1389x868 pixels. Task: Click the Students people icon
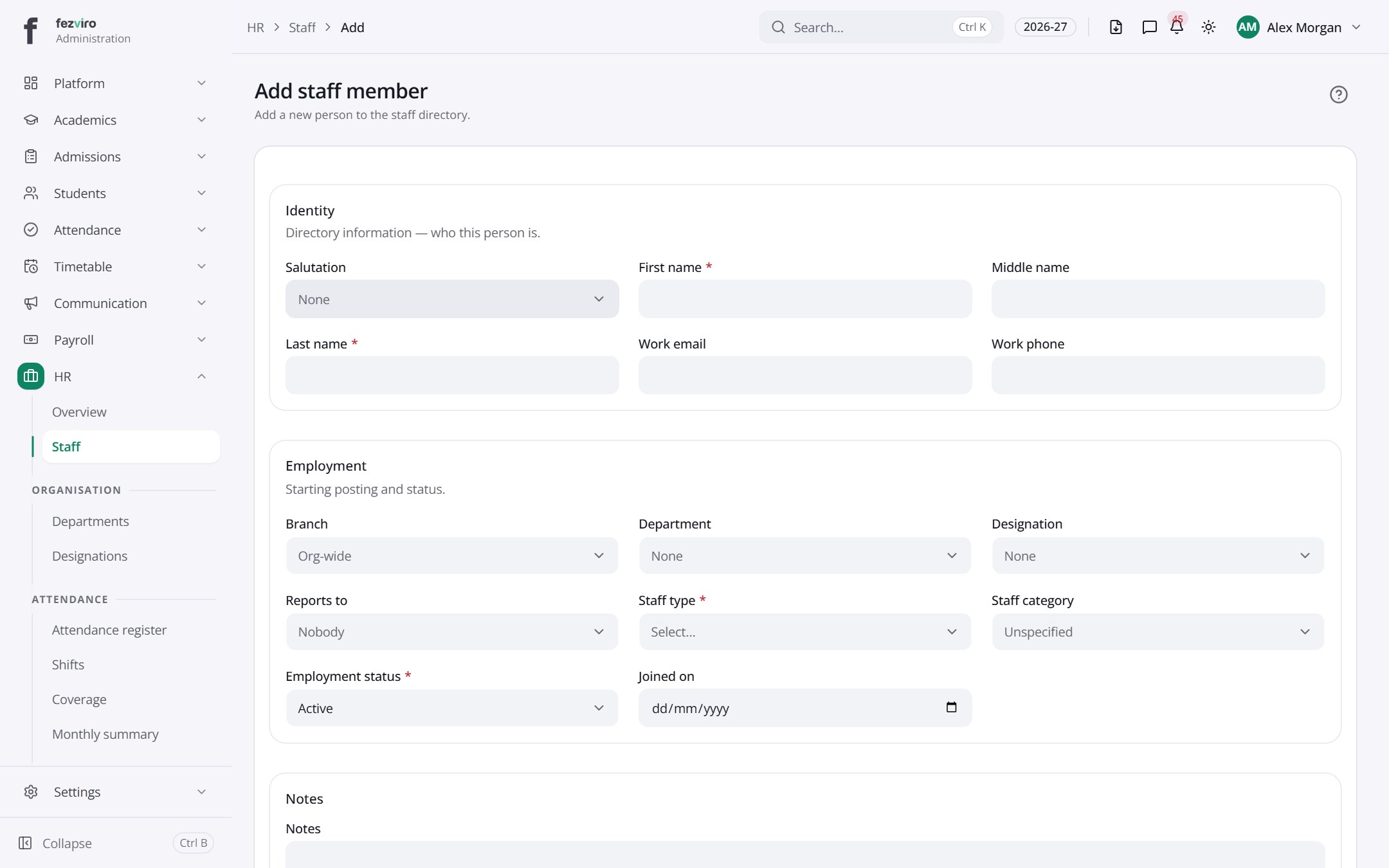pos(31,193)
